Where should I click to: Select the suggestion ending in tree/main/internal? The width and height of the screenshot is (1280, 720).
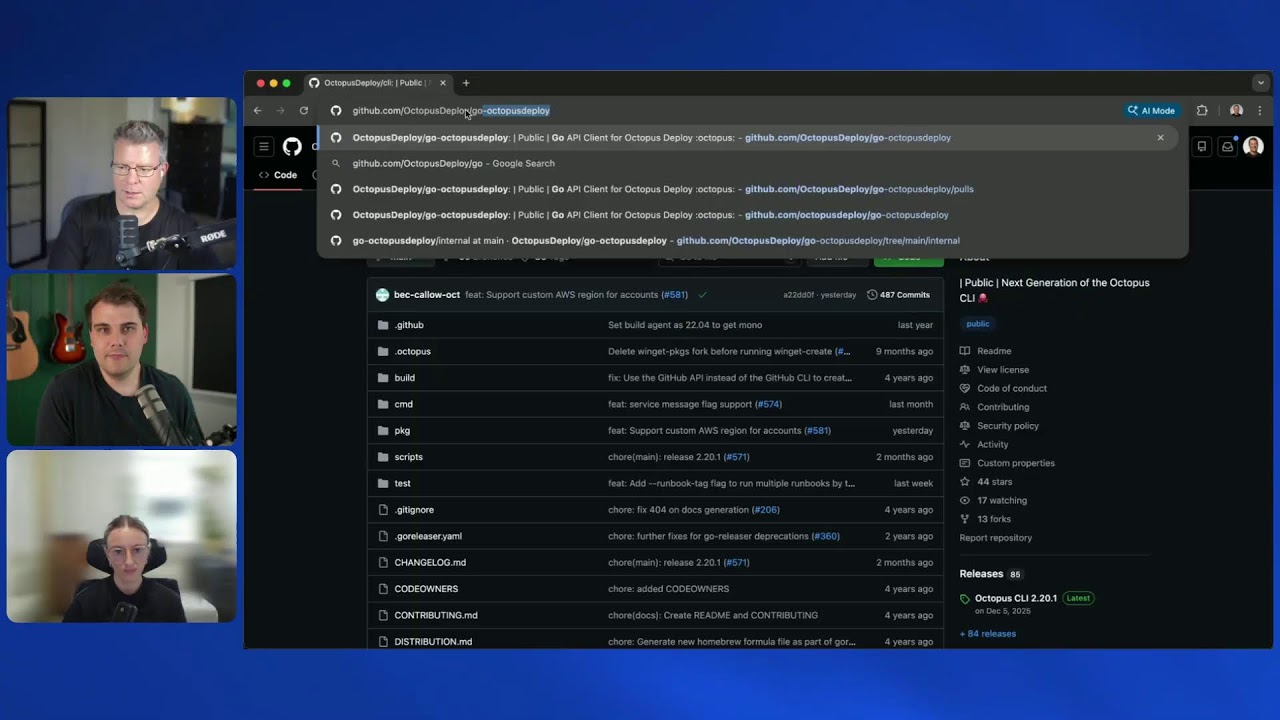pos(752,241)
